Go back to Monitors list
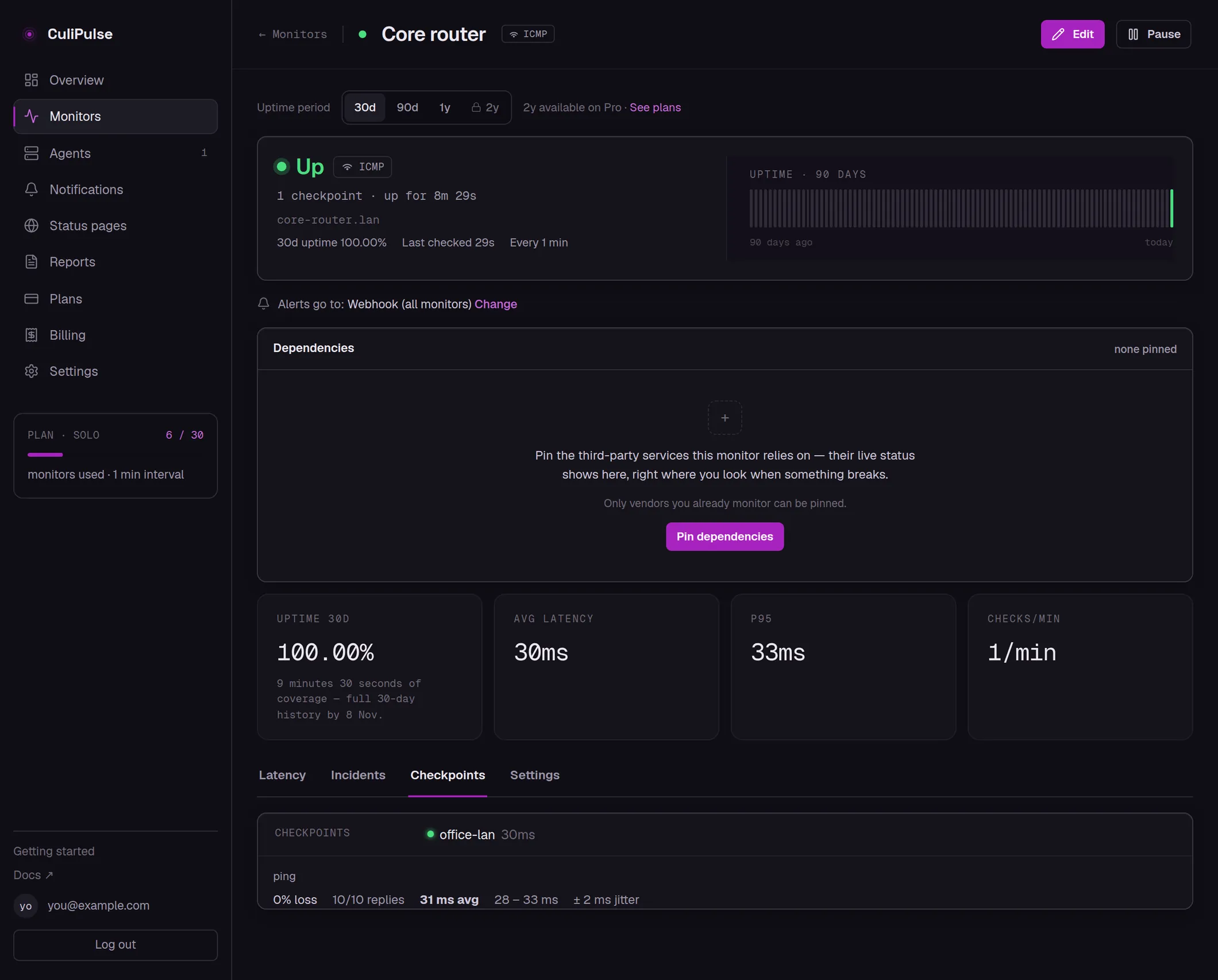This screenshot has height=980, width=1218. 293,34
